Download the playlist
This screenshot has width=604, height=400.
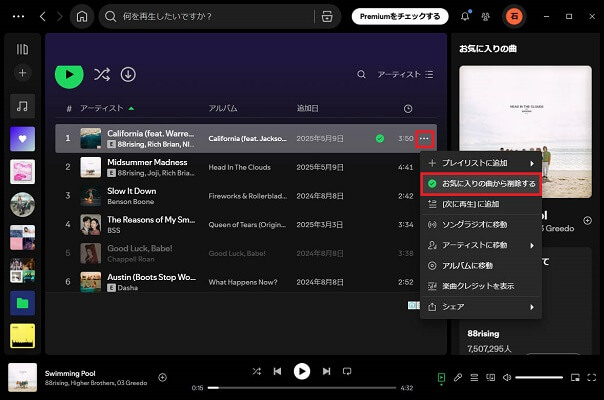[x=128, y=74]
